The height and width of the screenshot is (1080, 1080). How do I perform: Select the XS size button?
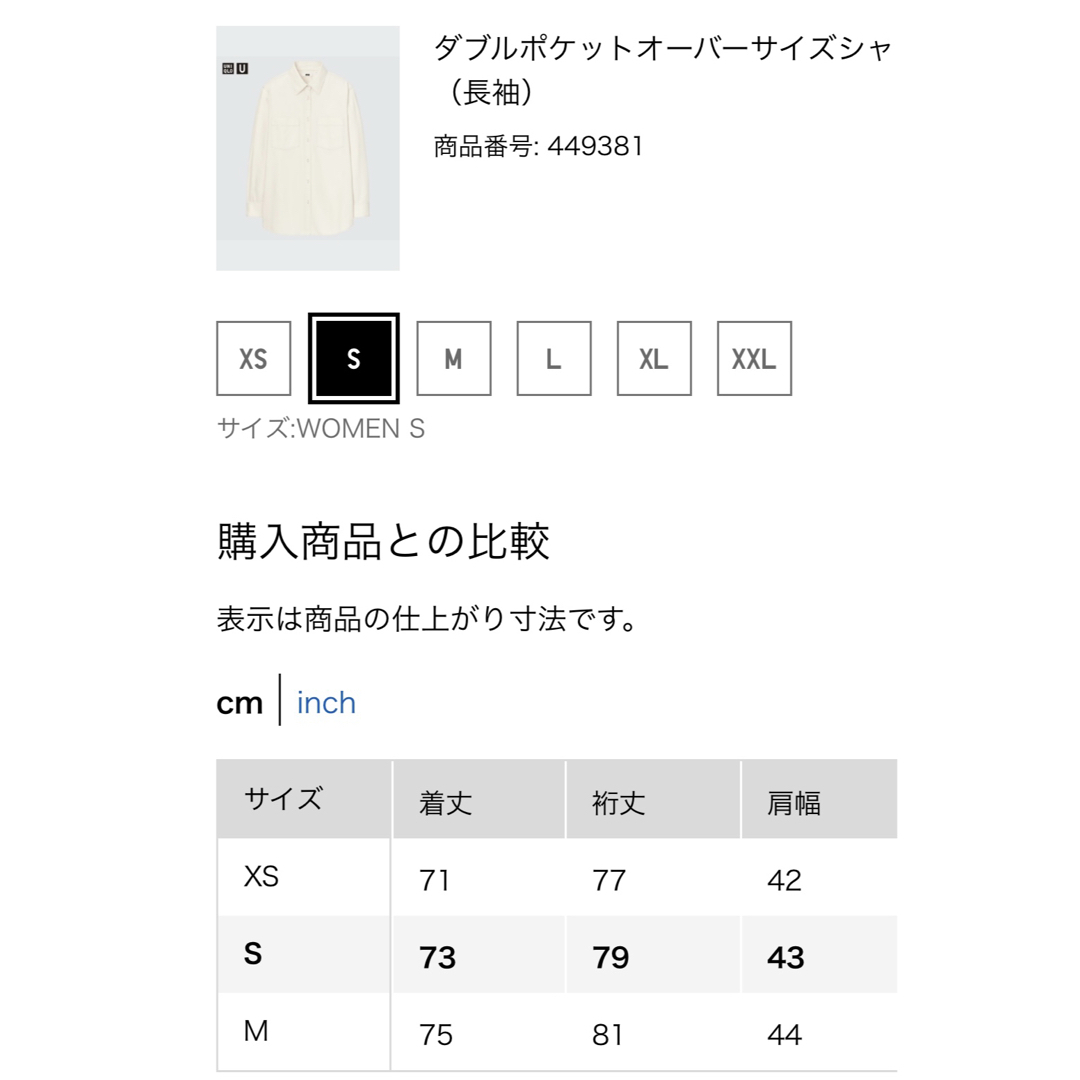point(253,358)
